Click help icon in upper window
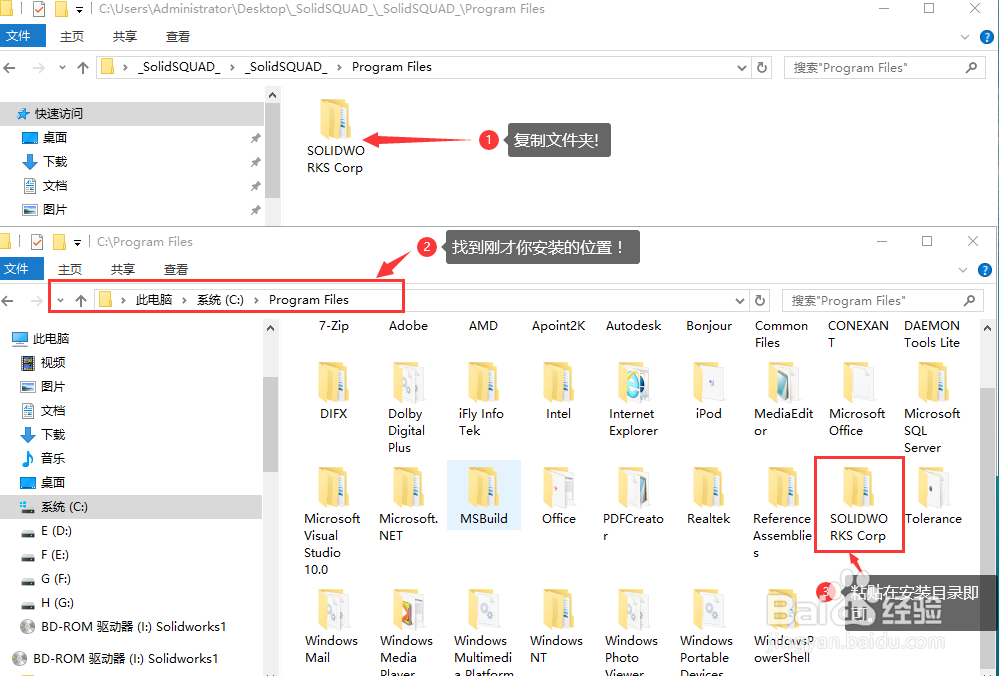Viewport: 999px width, 676px height. point(986,37)
